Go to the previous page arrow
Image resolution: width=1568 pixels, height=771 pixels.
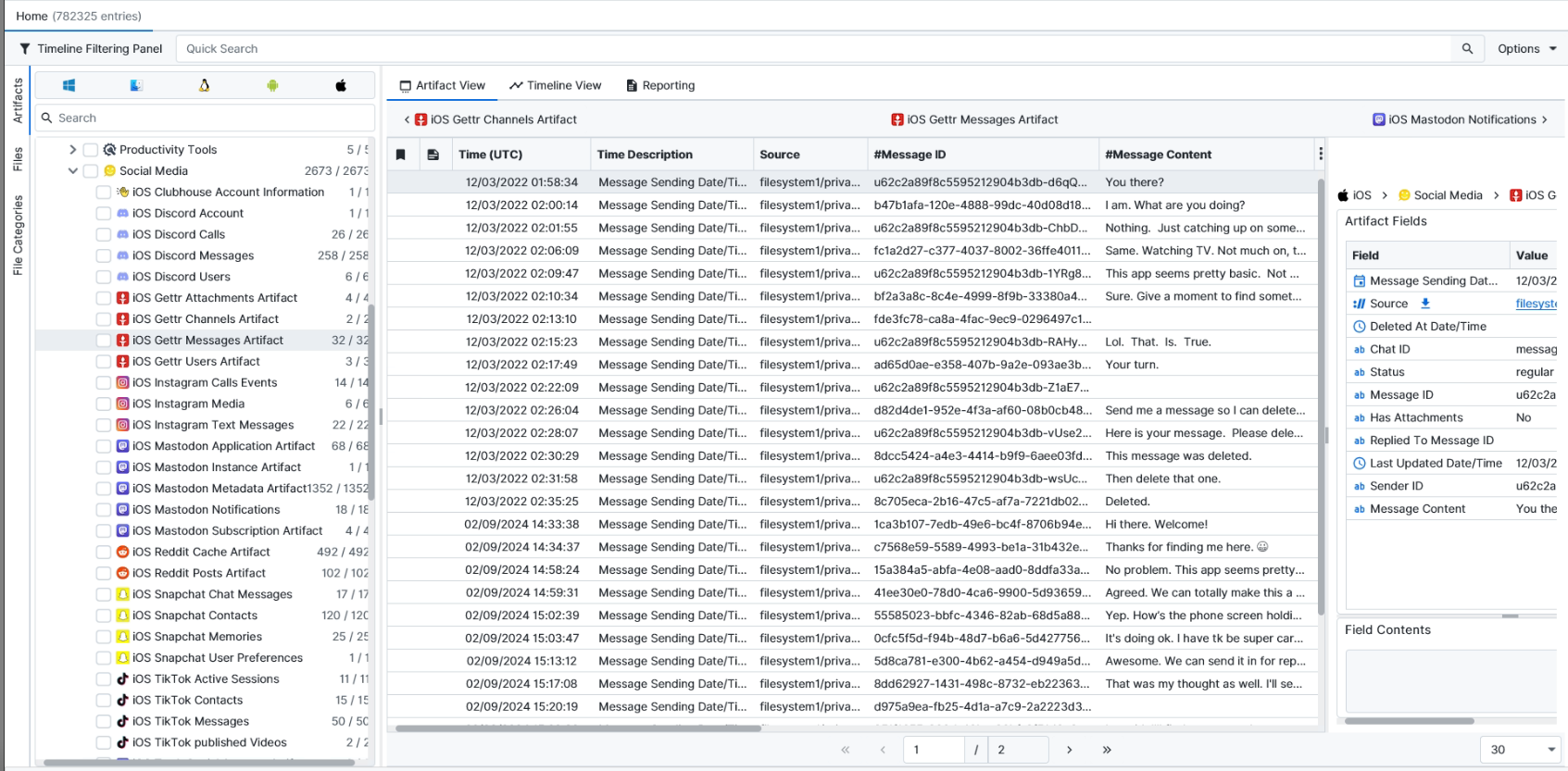tap(883, 750)
